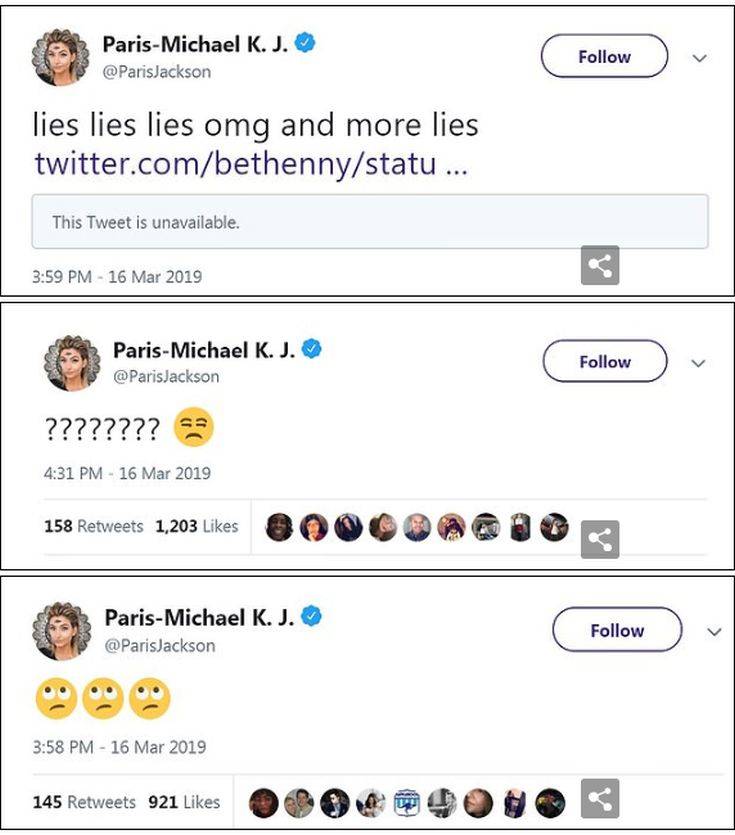Click share icon on the 4:31 PM tweet

(599, 539)
